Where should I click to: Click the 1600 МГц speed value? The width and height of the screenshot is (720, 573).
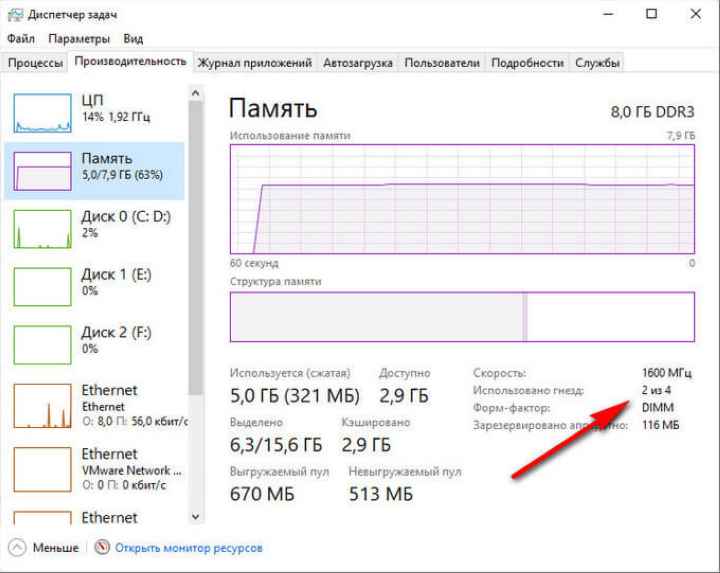pyautogui.click(x=666, y=373)
